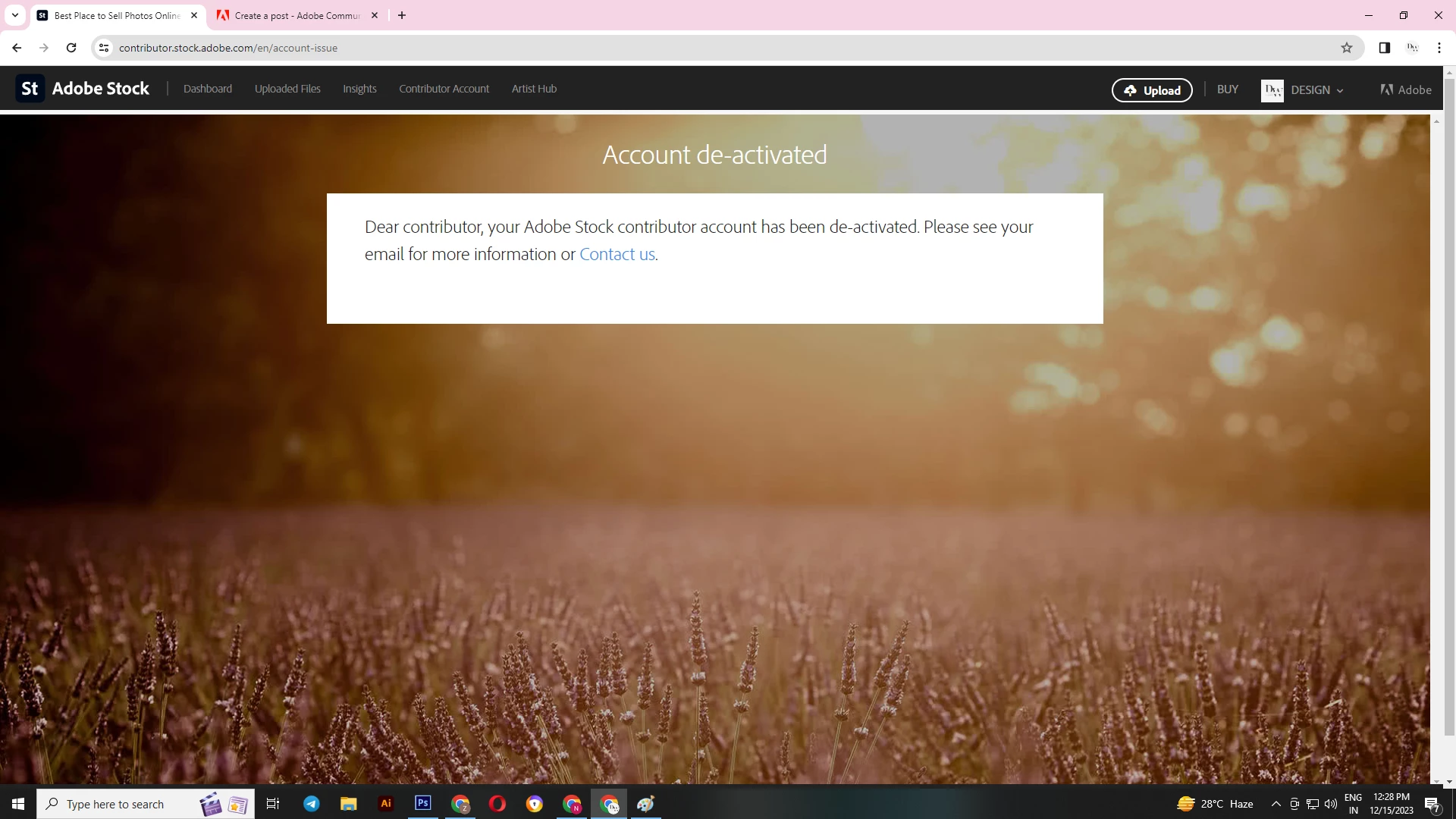The width and height of the screenshot is (1456, 819).
Task: Click the volume speaker tray icon
Action: point(1331,804)
